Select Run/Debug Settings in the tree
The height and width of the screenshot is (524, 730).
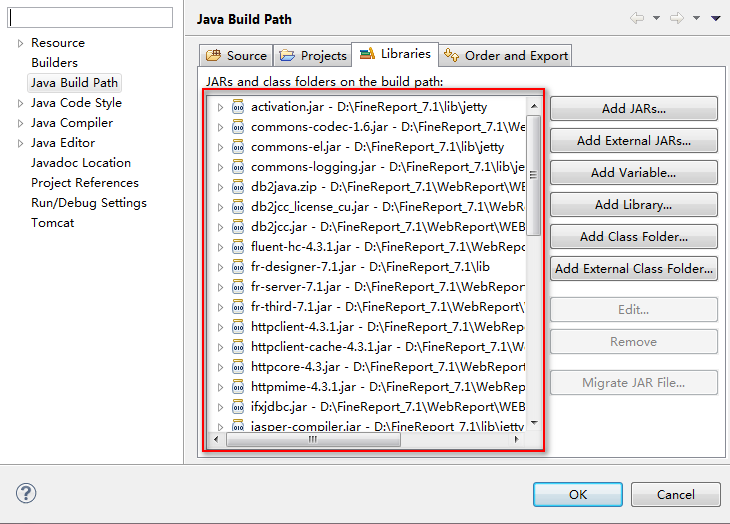pyautogui.click(x=89, y=203)
